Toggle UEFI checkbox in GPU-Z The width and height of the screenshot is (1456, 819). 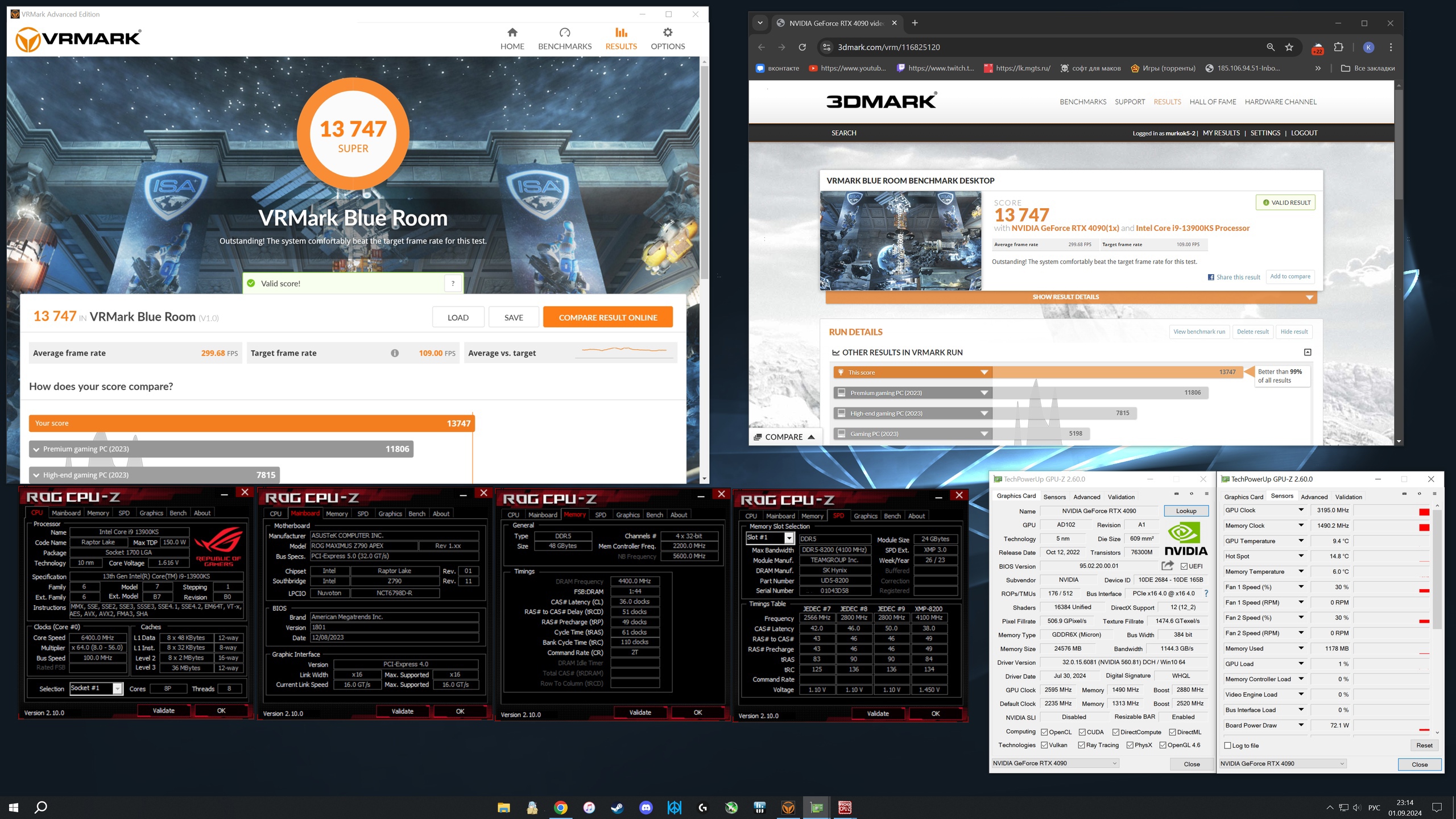click(1184, 566)
